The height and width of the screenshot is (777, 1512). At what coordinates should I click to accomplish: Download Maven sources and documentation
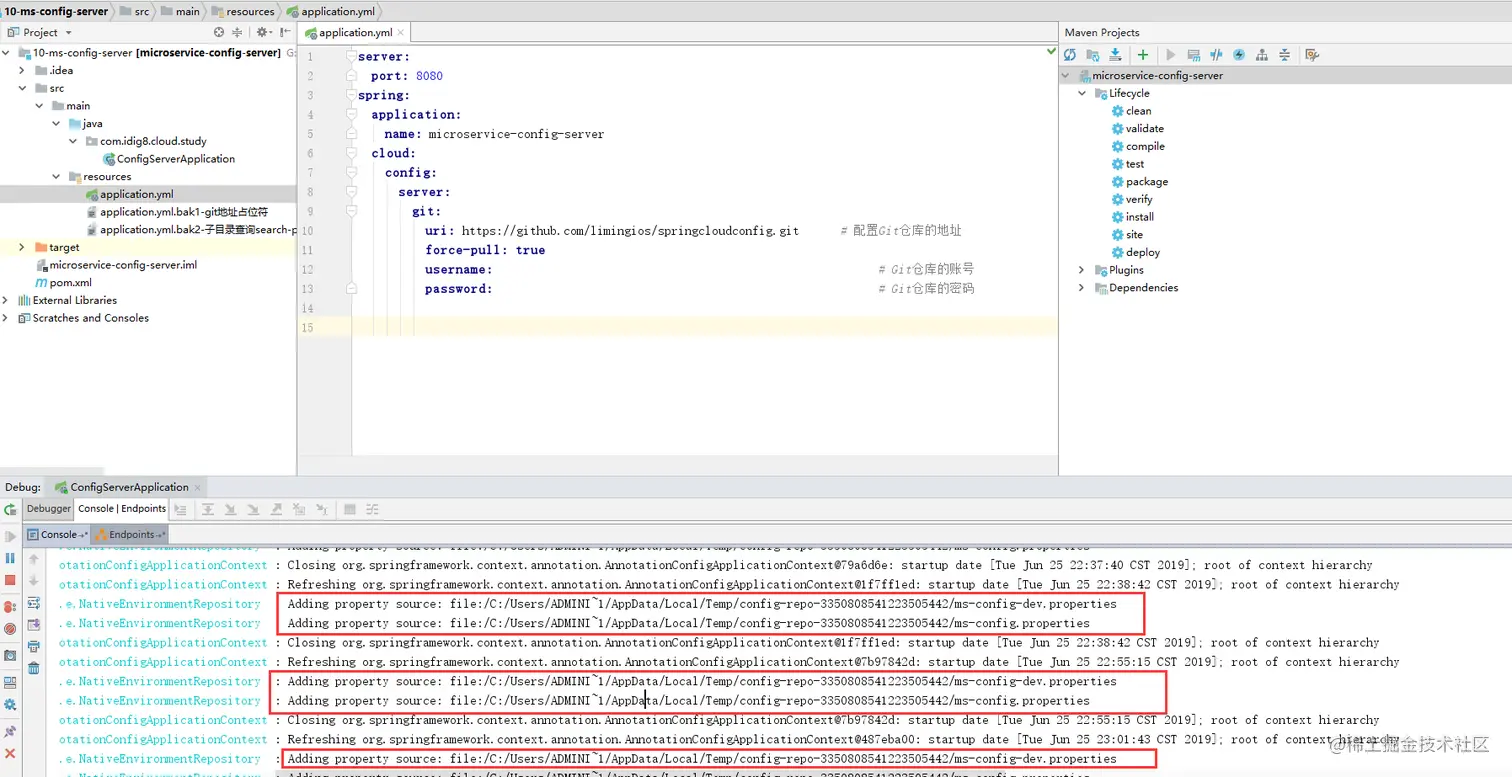pyautogui.click(x=1115, y=55)
